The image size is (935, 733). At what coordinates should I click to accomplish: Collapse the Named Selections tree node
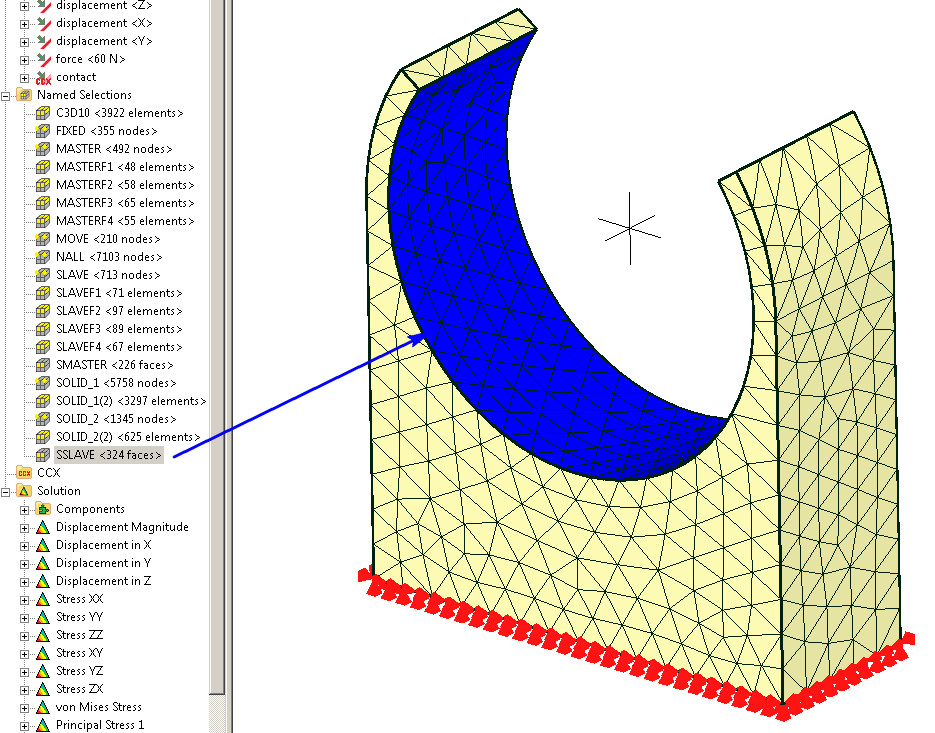tap(5, 95)
